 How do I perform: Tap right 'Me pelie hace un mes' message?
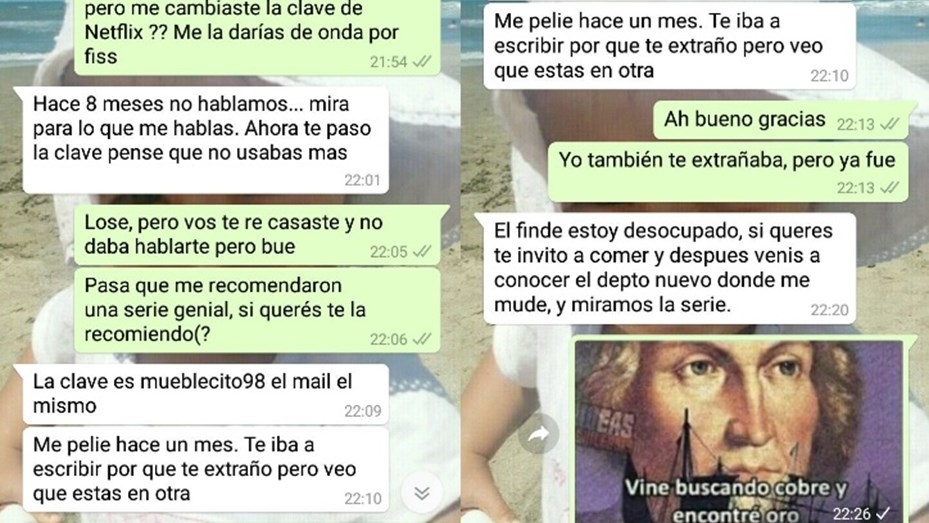[669, 46]
